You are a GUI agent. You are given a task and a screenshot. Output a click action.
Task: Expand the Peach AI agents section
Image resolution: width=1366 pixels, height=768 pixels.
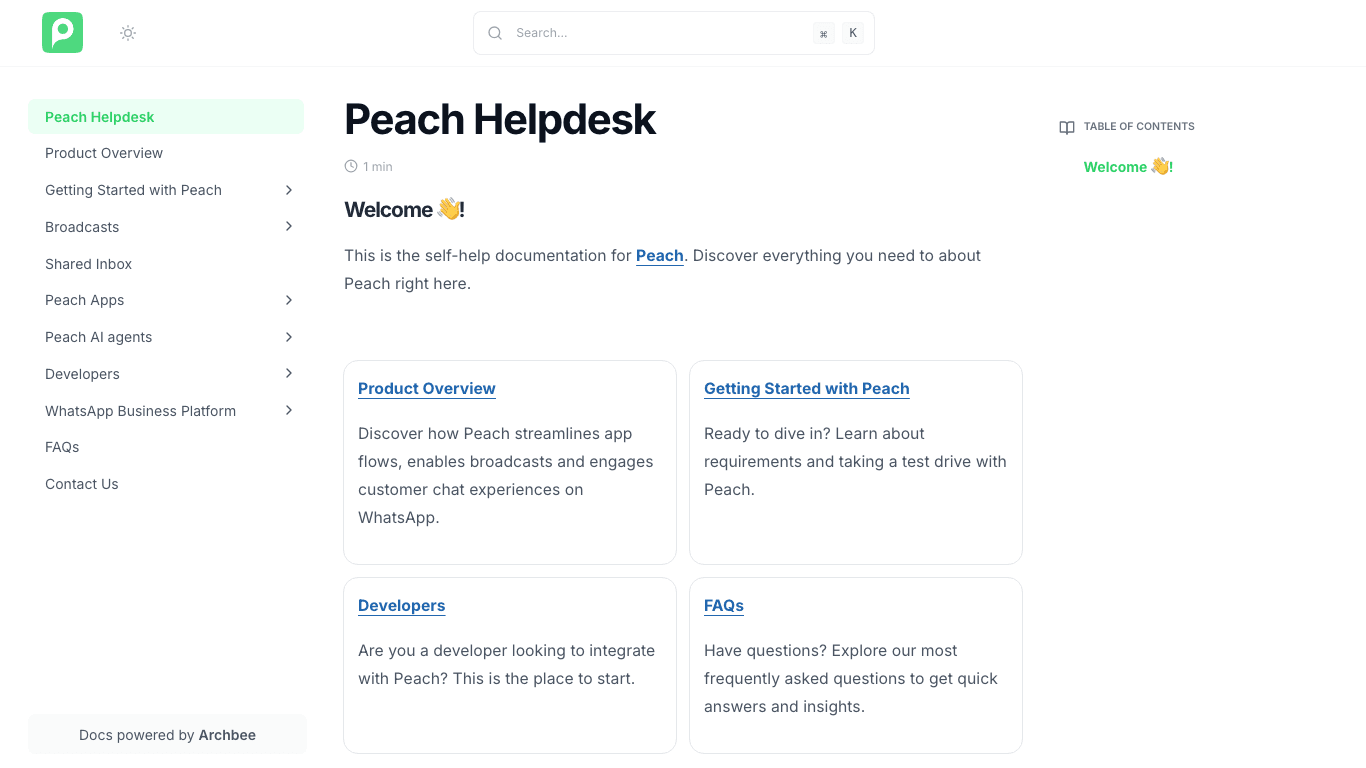pos(289,337)
